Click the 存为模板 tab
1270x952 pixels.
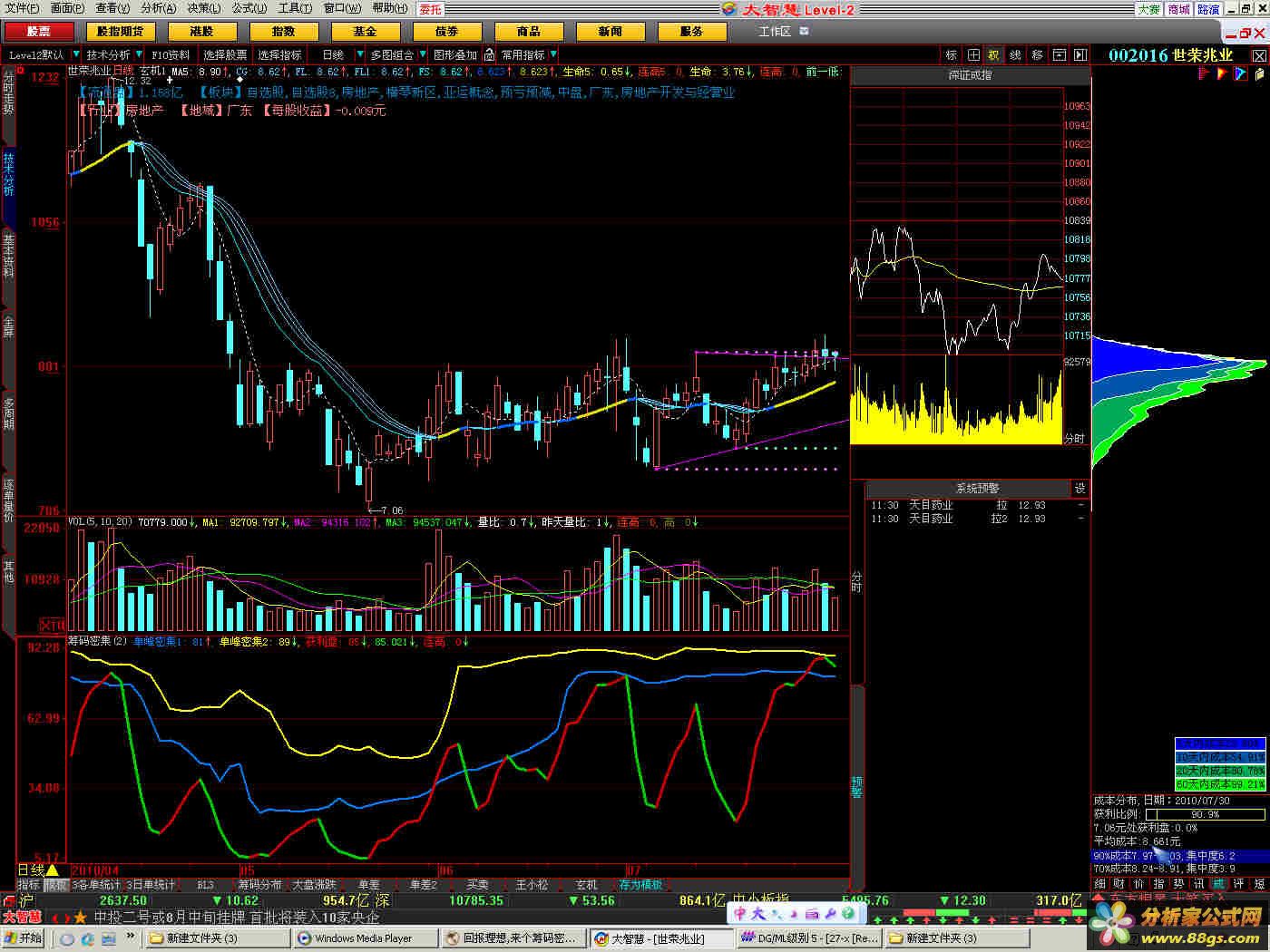pos(640,884)
